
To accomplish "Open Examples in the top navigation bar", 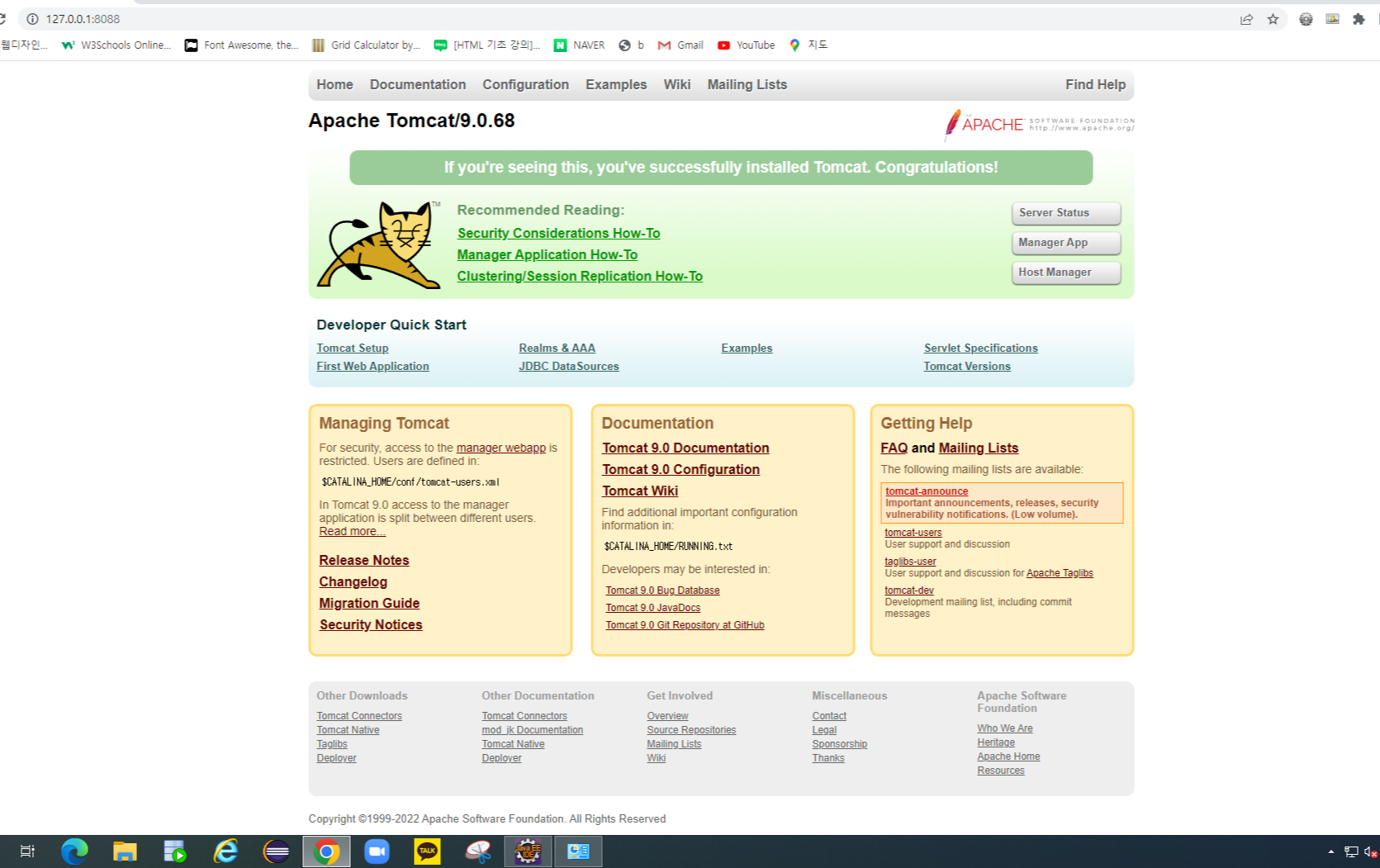I will point(616,85).
